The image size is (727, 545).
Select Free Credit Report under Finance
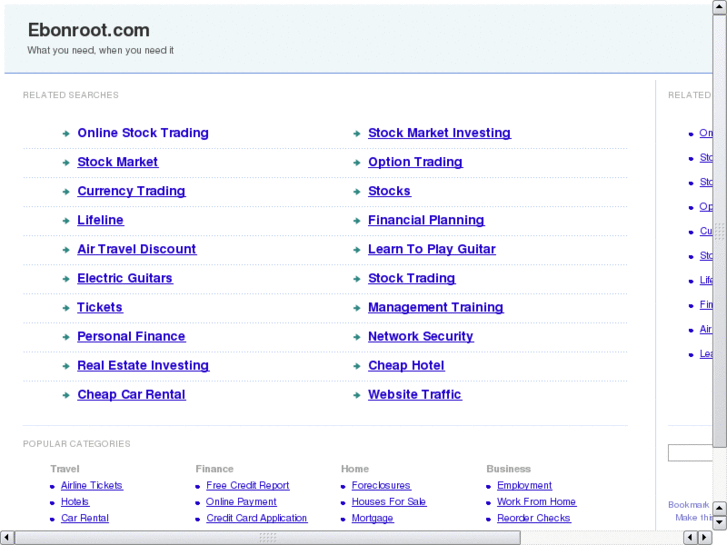pyautogui.click(x=248, y=486)
